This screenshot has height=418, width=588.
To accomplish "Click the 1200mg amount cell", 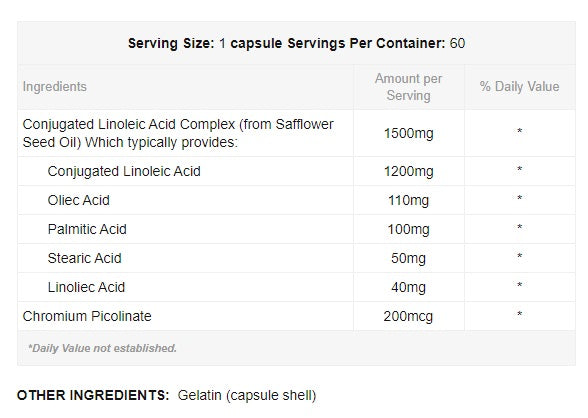I will [408, 172].
